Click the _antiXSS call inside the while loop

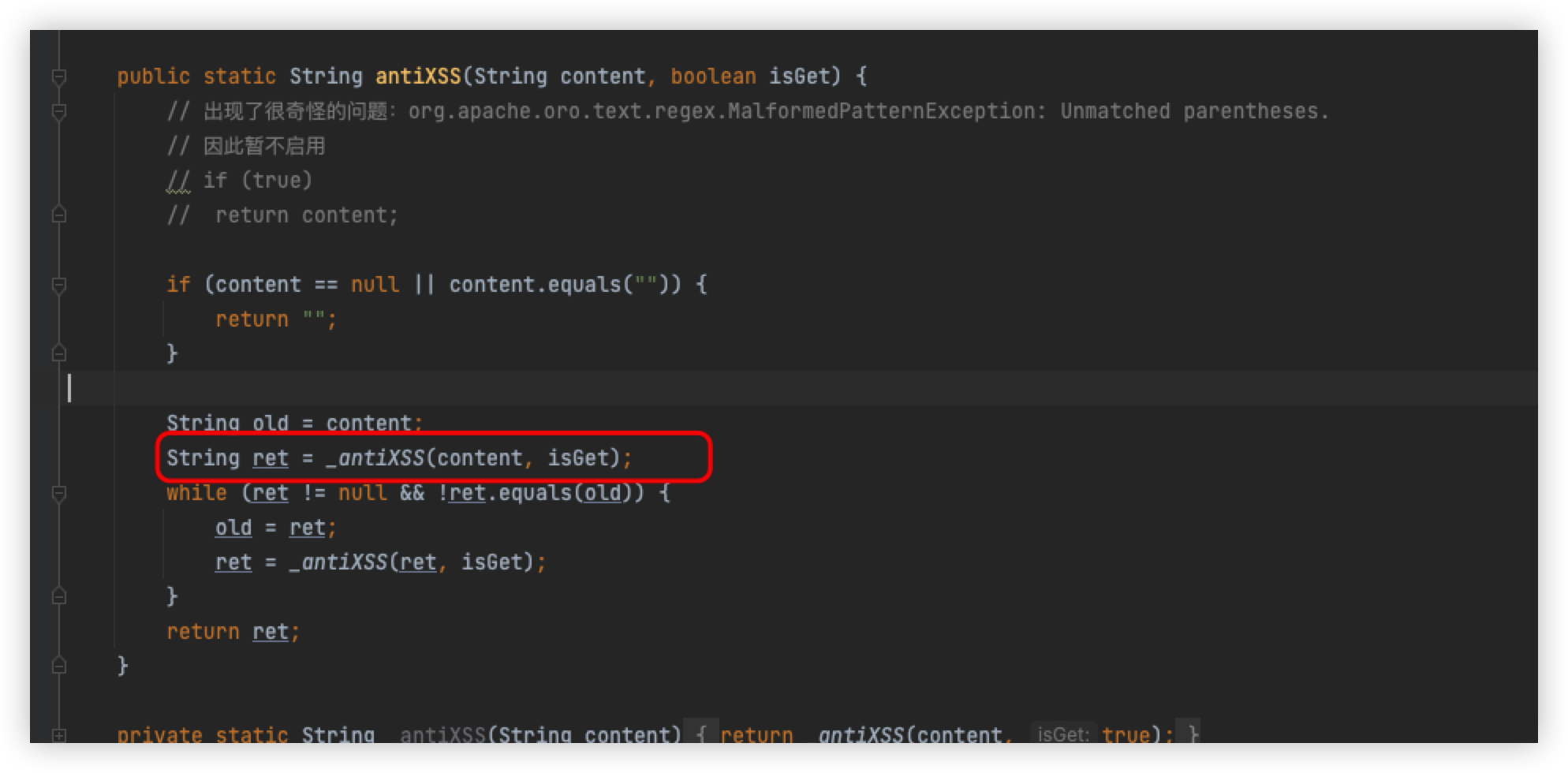(x=338, y=562)
